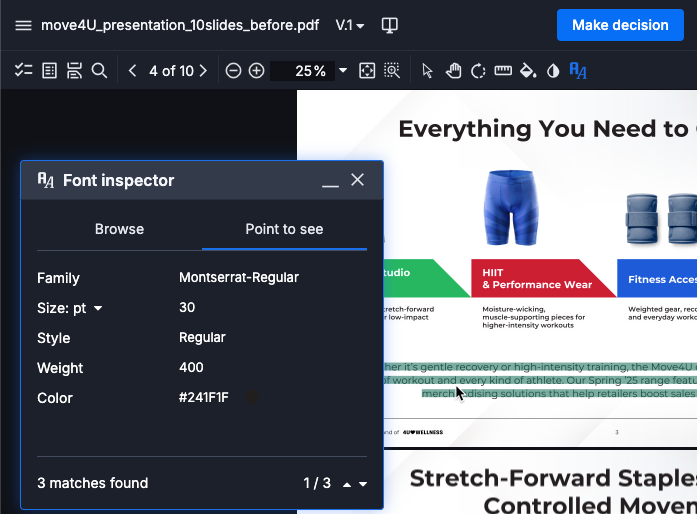Toggle the contrast separation tool icon
697x514 pixels.
[x=553, y=71]
